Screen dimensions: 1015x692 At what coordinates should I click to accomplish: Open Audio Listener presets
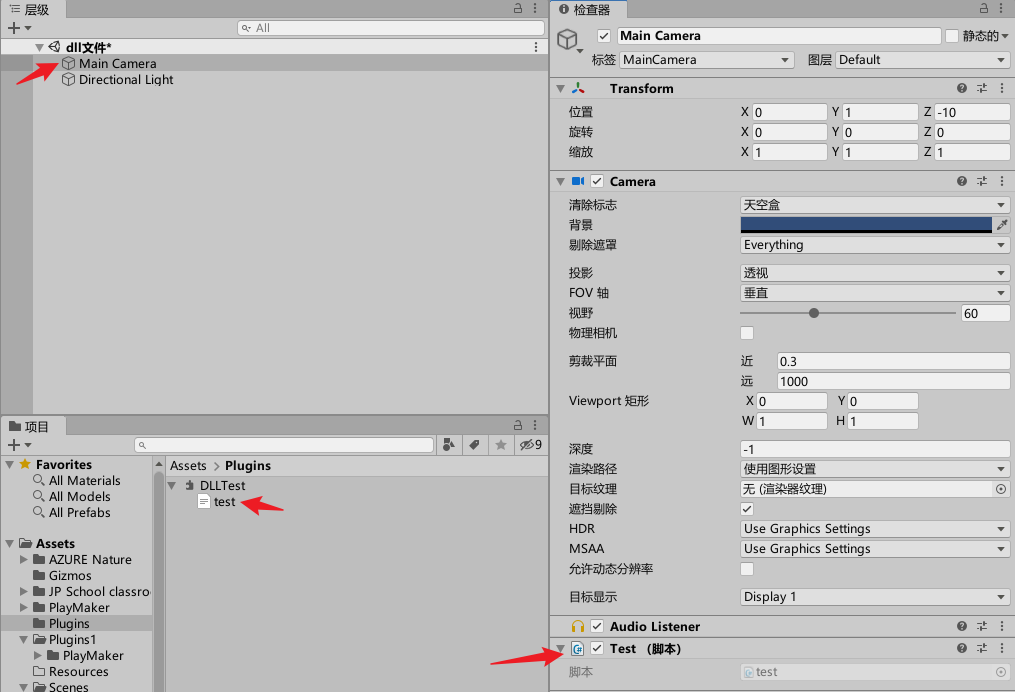pyautogui.click(x=982, y=626)
